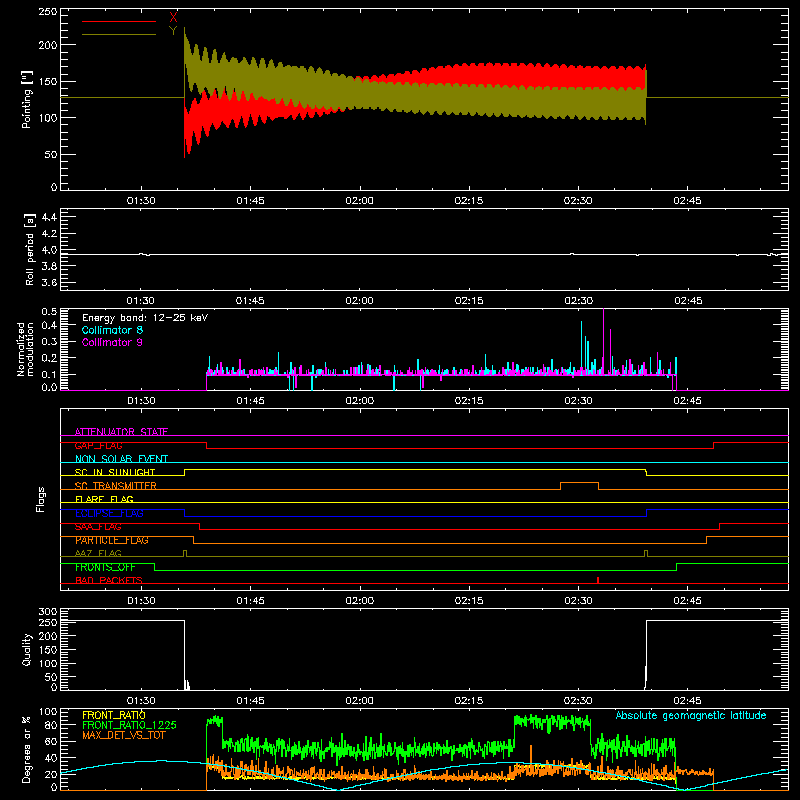Click the FRONTS_OFF flag label
This screenshot has width=800, height=800.
pyautogui.click(x=105, y=567)
